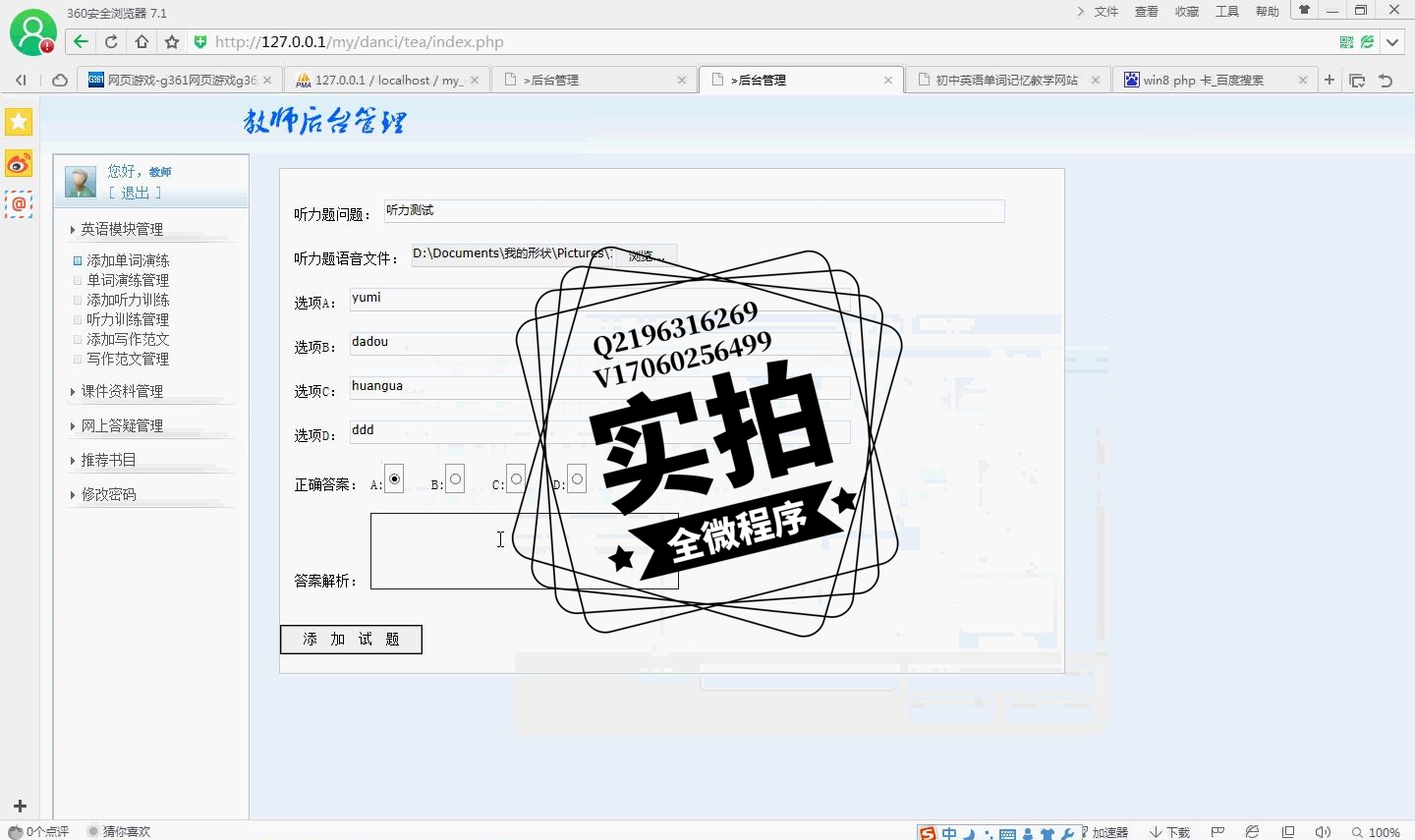The width and height of the screenshot is (1415, 840).
Task: Open Sogou soft keyboard icon
Action: (1007, 834)
